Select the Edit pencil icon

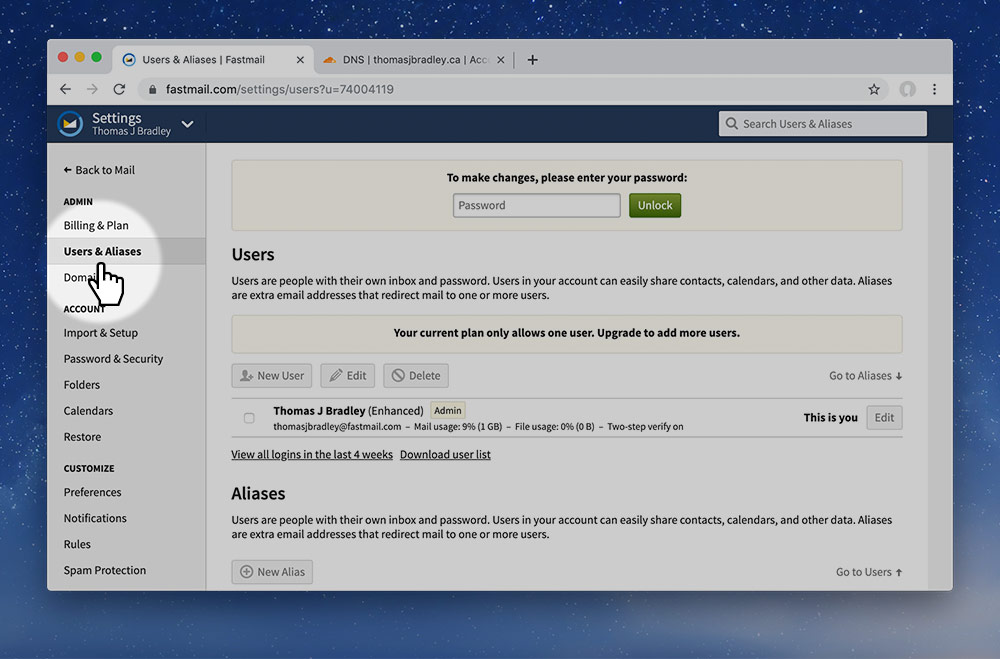pos(333,375)
